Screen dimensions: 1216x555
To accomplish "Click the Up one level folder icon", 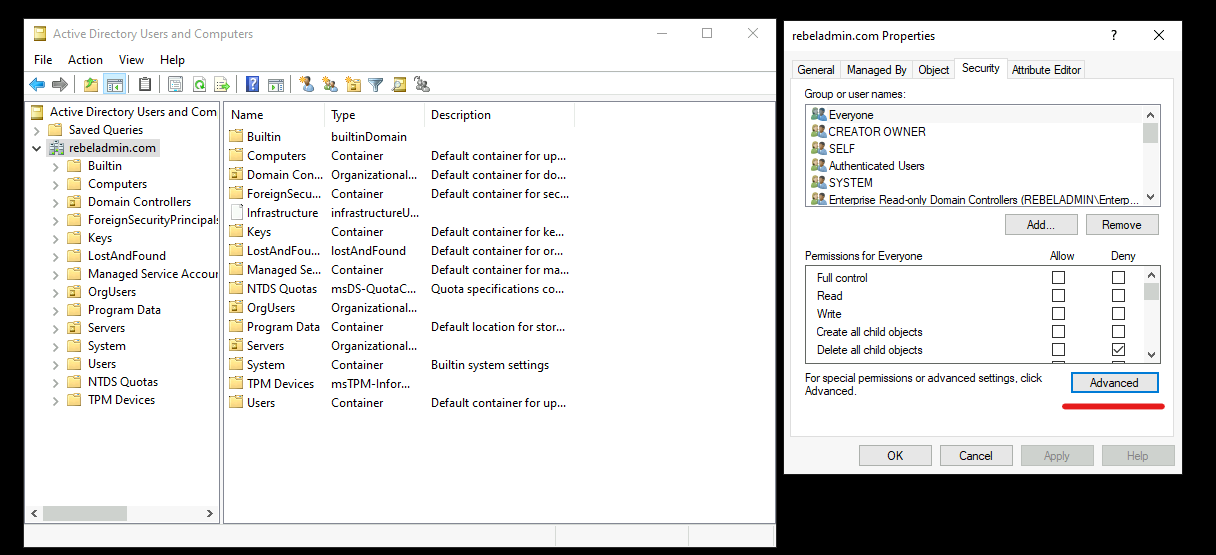I will coord(91,85).
